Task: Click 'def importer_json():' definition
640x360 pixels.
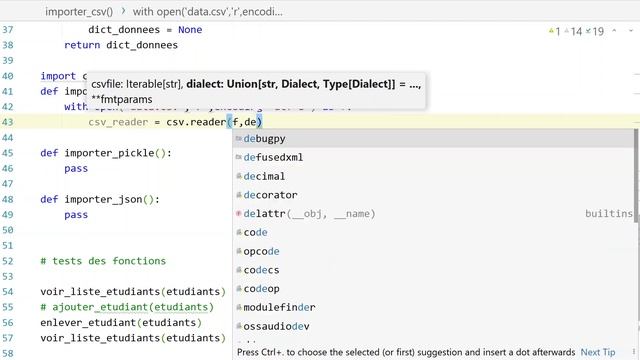Action: point(100,200)
